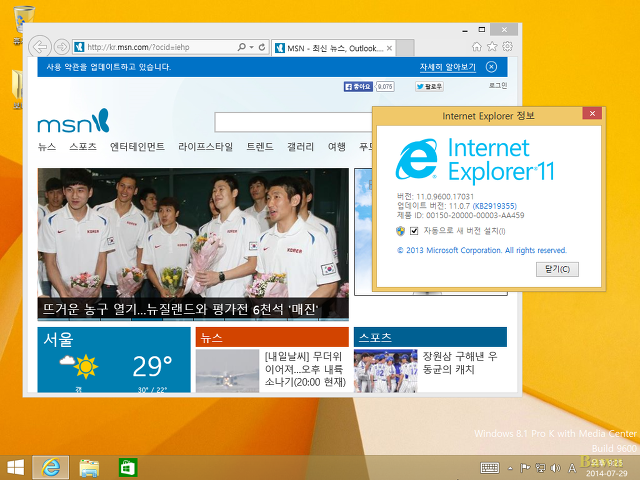Click the volume speaker tray icon
Viewport: 640px width, 480px height.
(x=555, y=468)
